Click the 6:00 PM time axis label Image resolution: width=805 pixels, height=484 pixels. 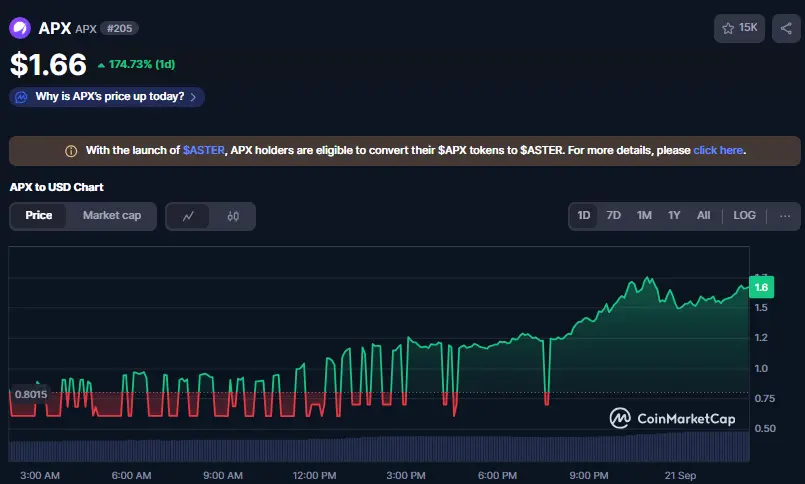(497, 476)
